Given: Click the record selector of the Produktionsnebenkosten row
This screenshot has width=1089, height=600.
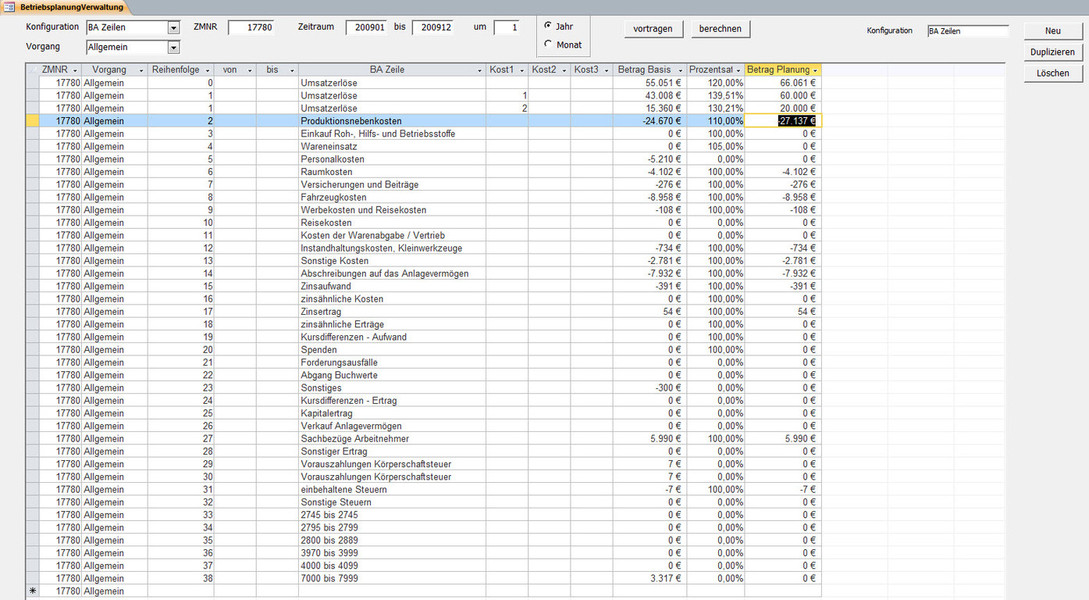Looking at the screenshot, I should 32,121.
